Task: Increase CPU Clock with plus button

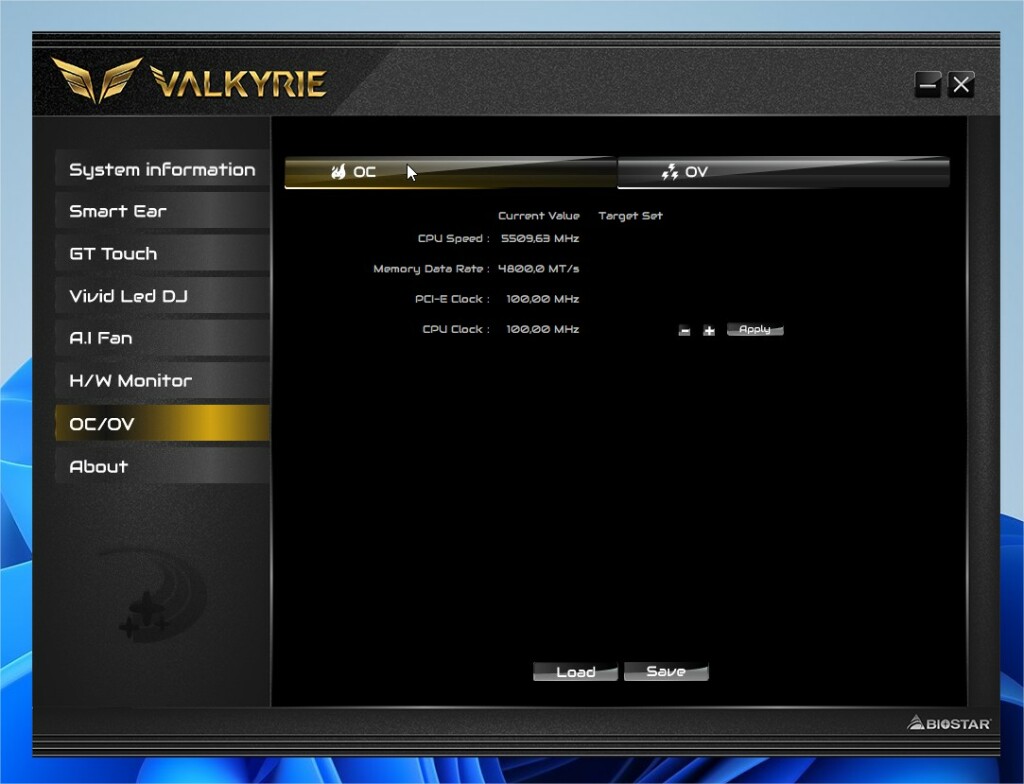Action: pyautogui.click(x=709, y=331)
